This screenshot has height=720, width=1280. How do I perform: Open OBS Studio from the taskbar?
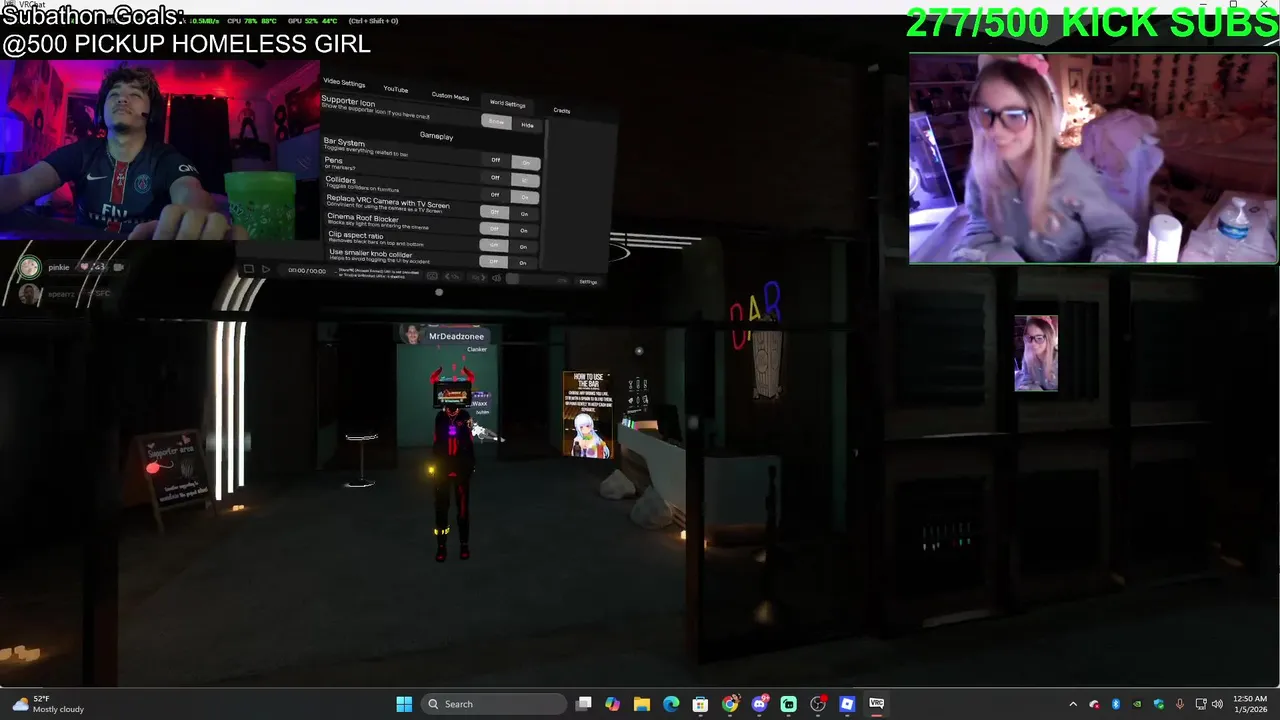pyautogui.click(x=818, y=704)
